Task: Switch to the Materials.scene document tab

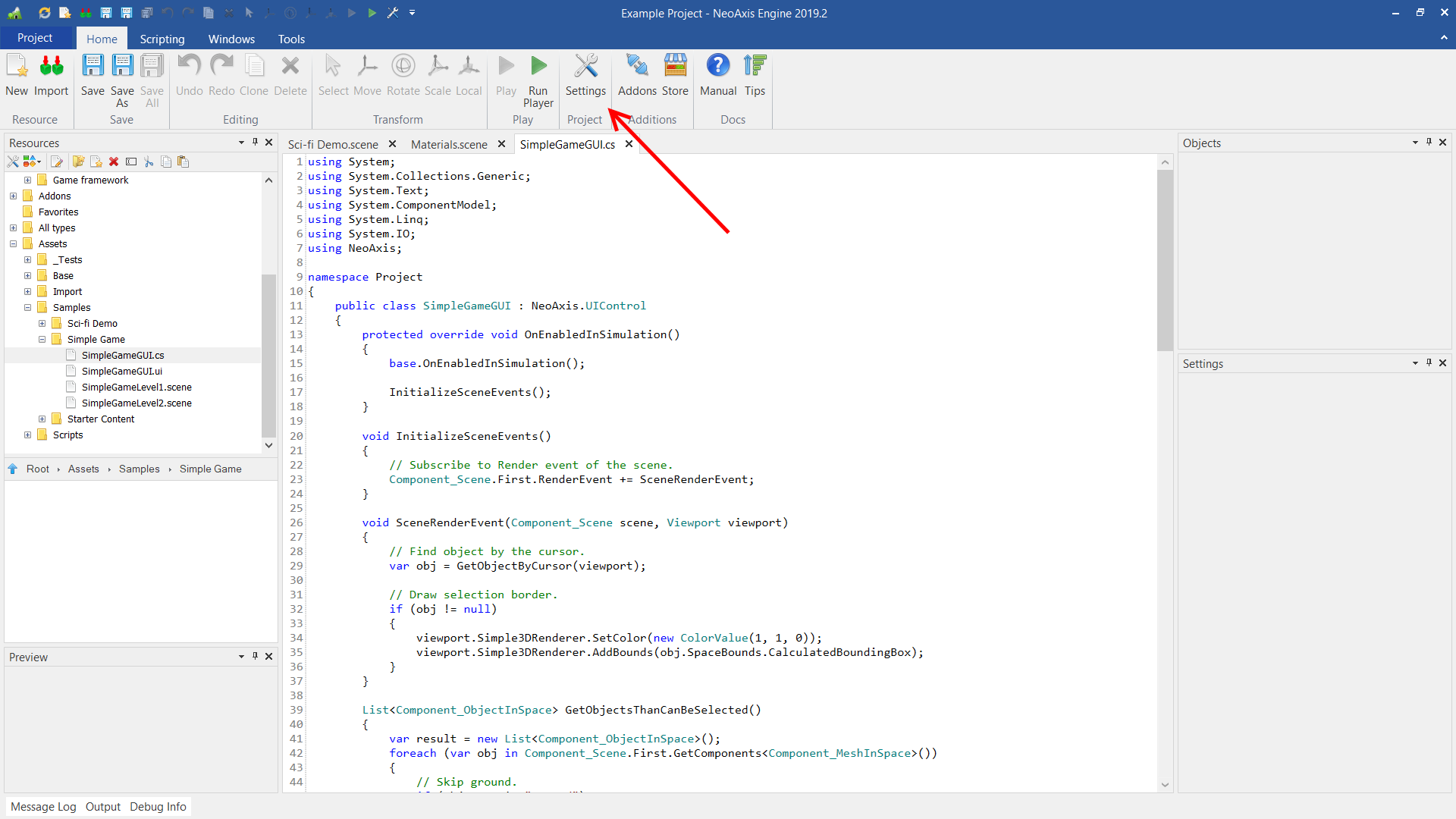Action: pos(449,144)
